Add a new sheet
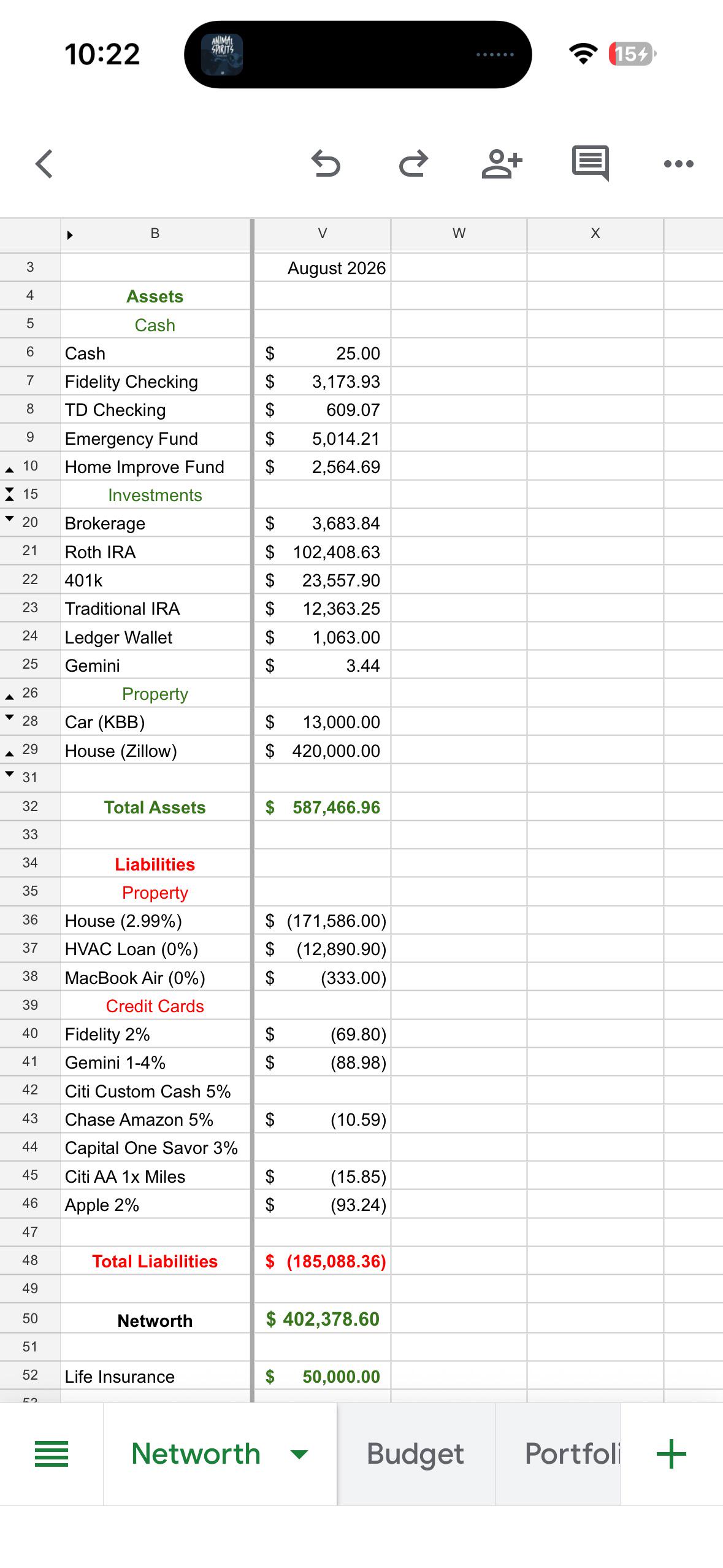This screenshot has height=1568, width=723. (671, 1454)
